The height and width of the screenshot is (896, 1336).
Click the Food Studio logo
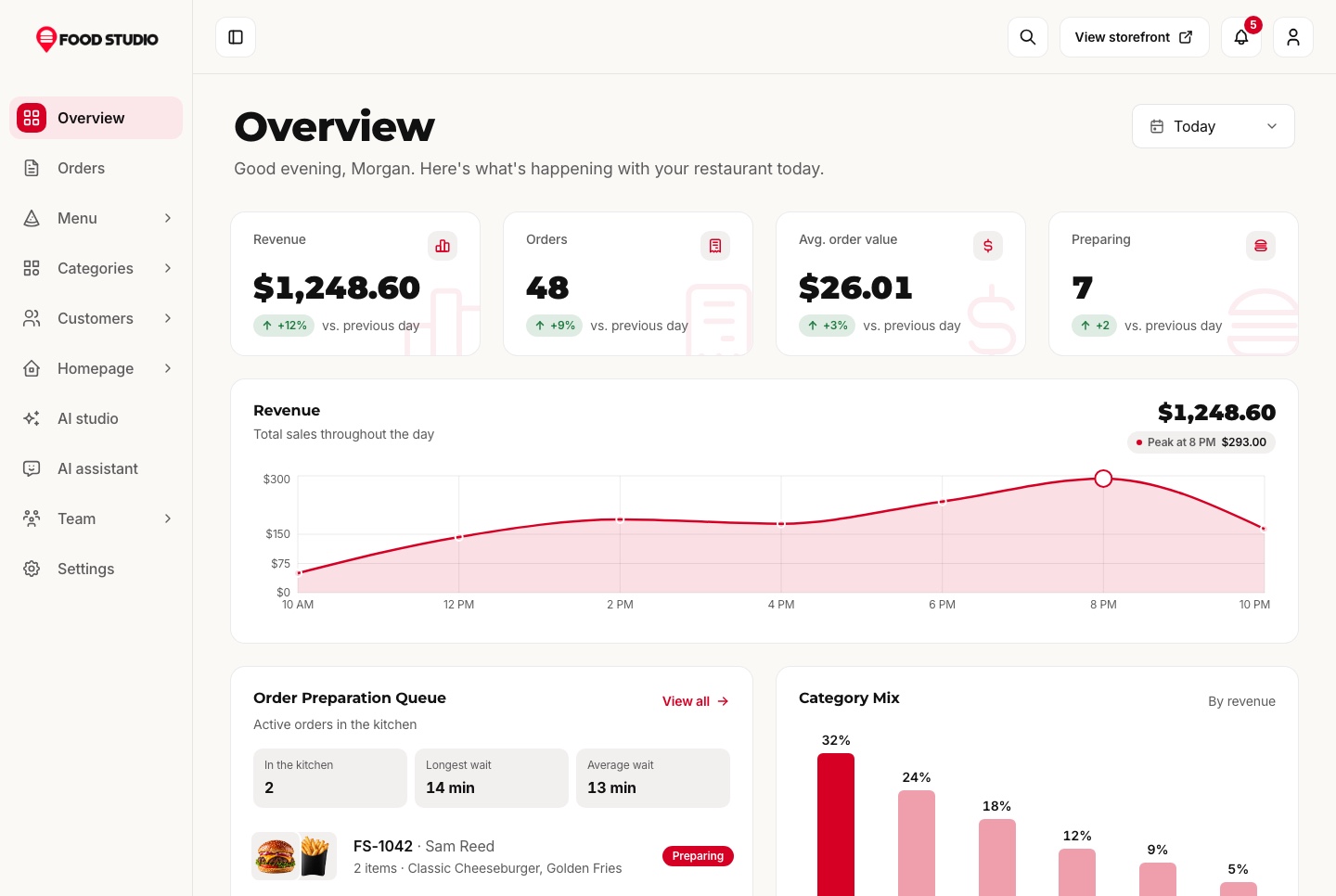(x=96, y=39)
